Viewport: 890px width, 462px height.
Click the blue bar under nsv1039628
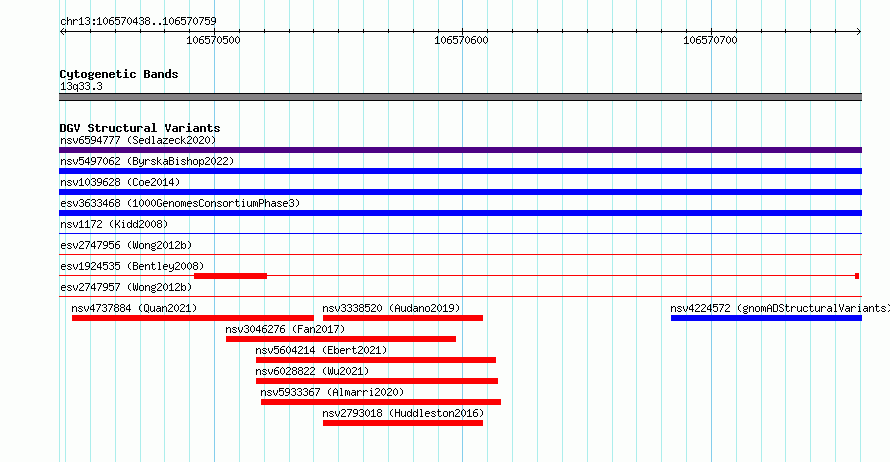tap(460, 192)
